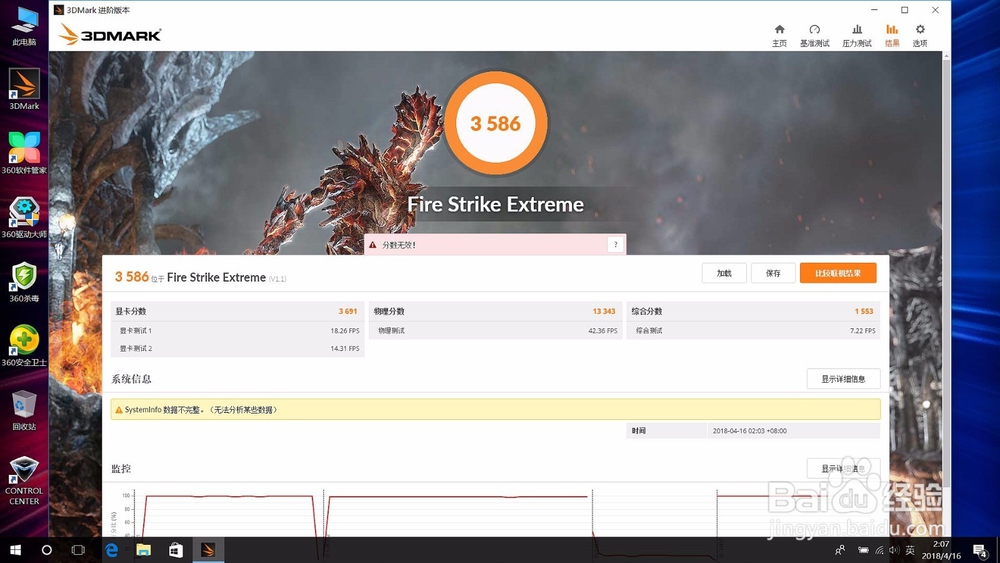Viewport: 1000px width, 563px height.
Task: Switch to the Results (结果) tab
Action: [892, 36]
